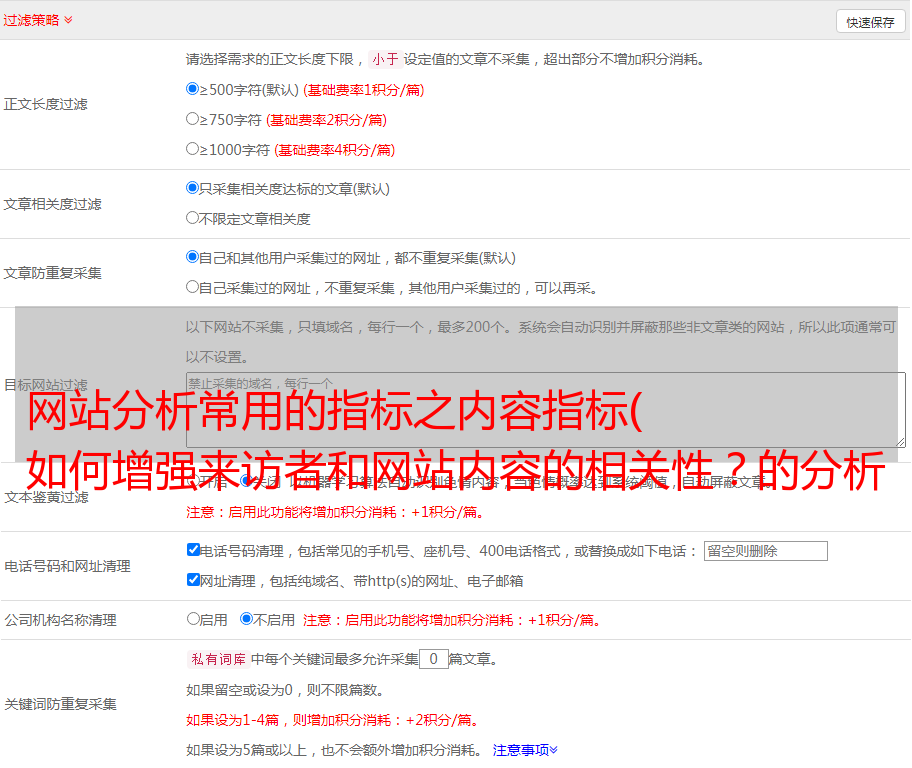
Task: Click the 关键词防重复采集 row label
Action: (60, 704)
